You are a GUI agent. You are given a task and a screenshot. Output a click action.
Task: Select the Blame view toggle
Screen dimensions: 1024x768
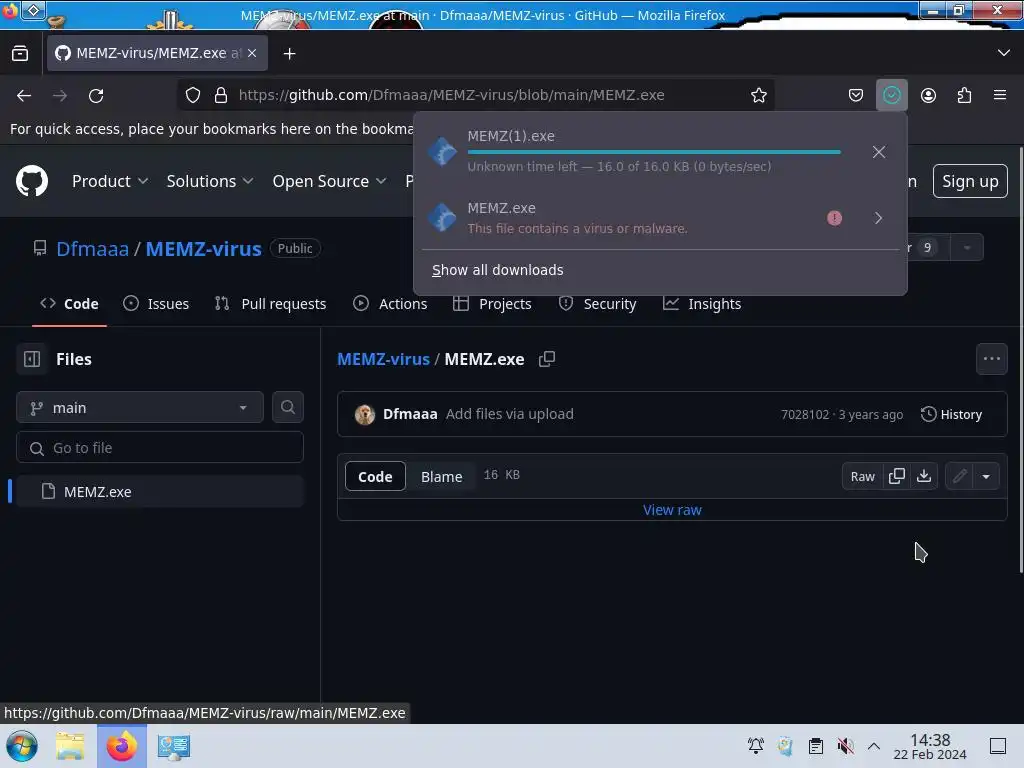click(x=441, y=477)
